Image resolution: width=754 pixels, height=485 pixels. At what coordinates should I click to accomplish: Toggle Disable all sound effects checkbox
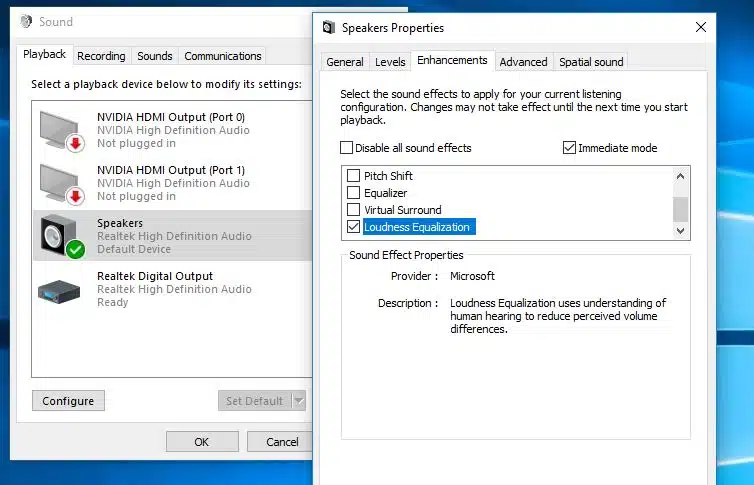click(346, 148)
